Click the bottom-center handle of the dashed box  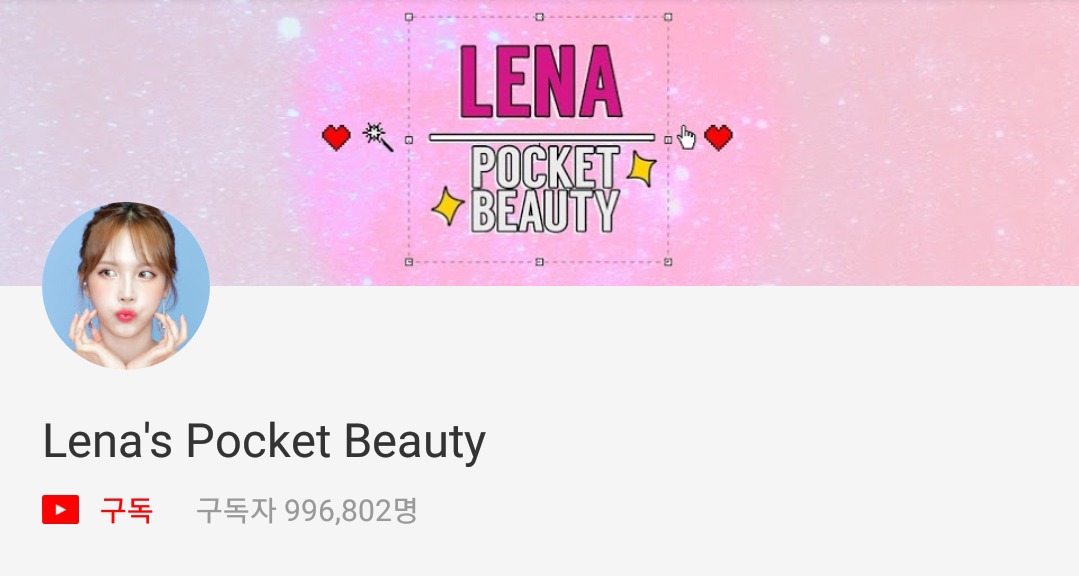click(540, 262)
